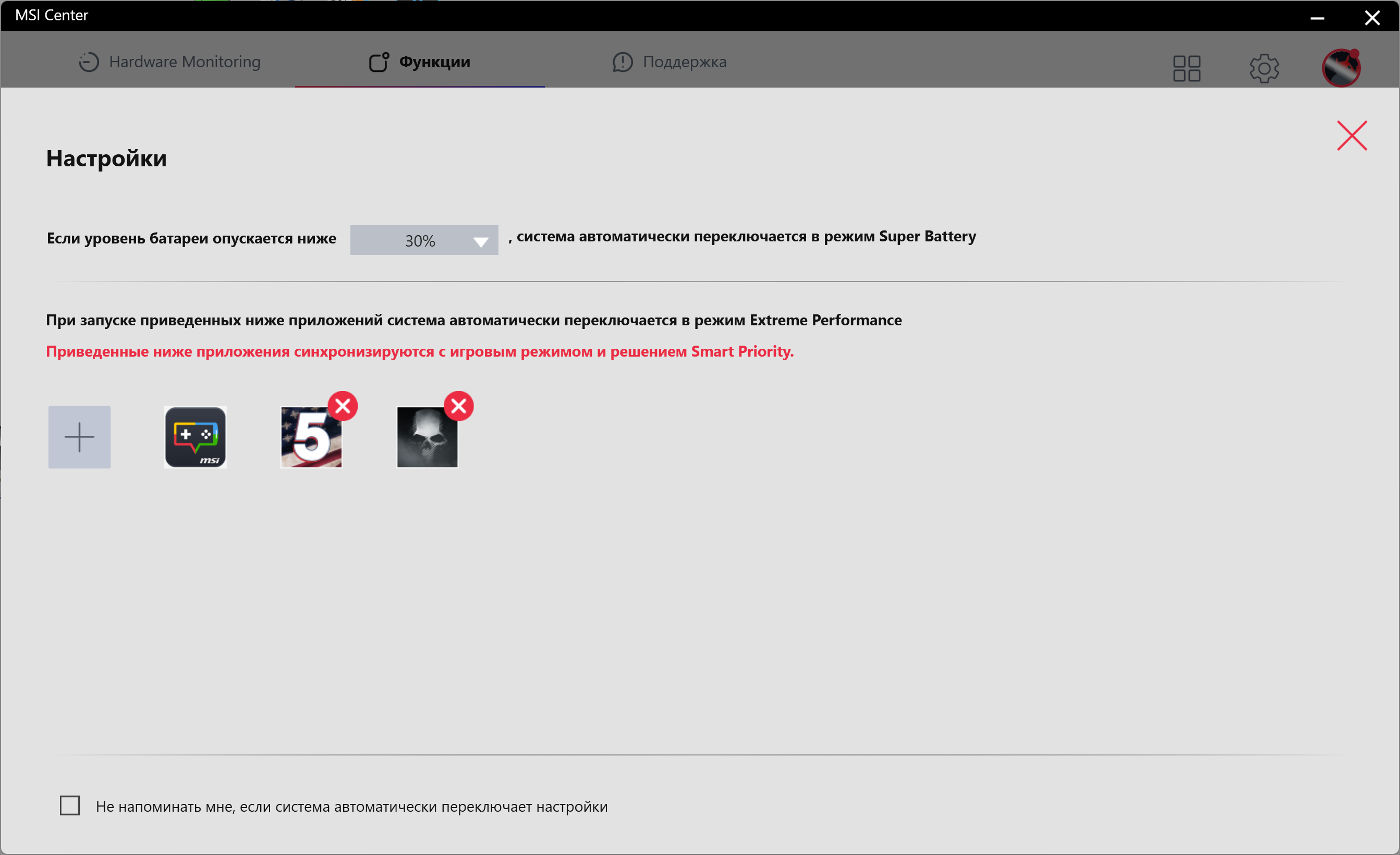Switch to the Поддержка tab
The image size is (1400, 855).
point(684,62)
